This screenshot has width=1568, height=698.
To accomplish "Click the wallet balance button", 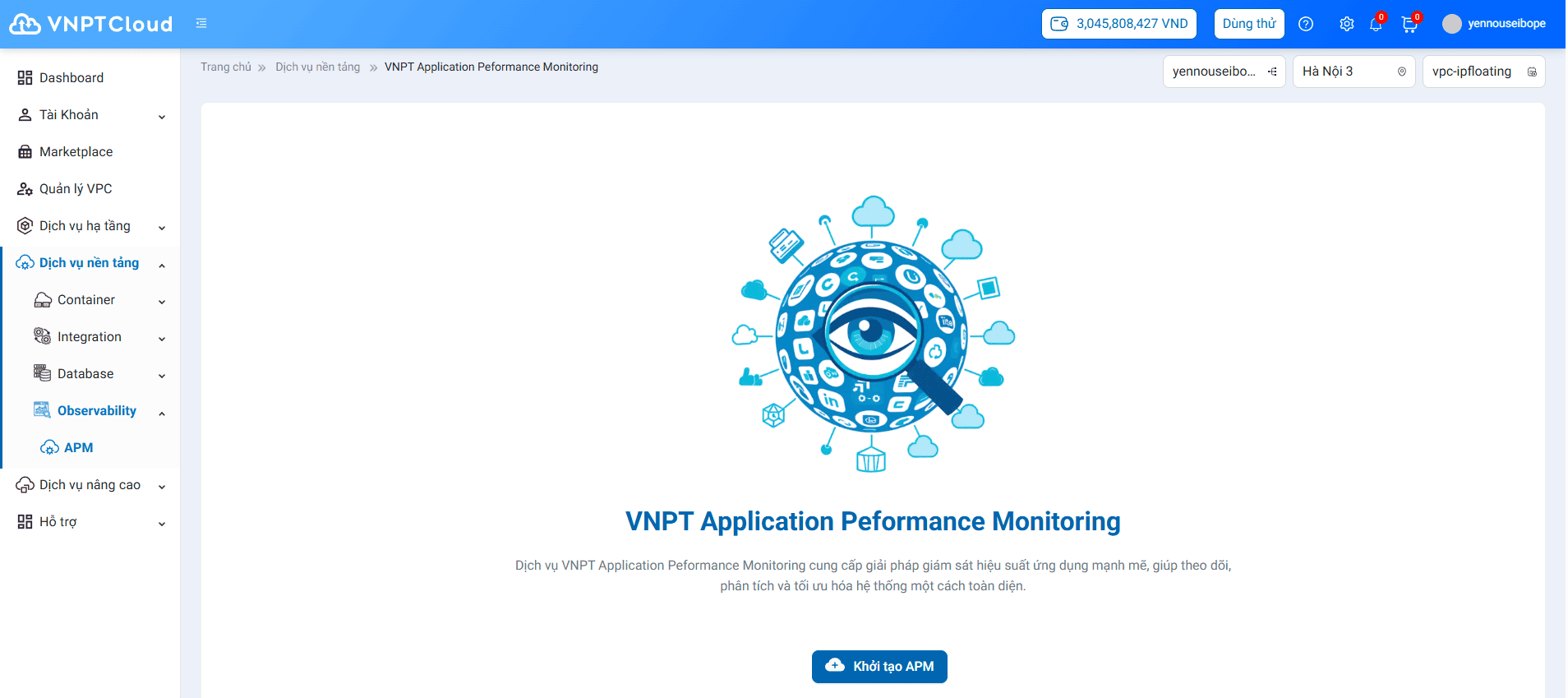I will tap(1118, 24).
